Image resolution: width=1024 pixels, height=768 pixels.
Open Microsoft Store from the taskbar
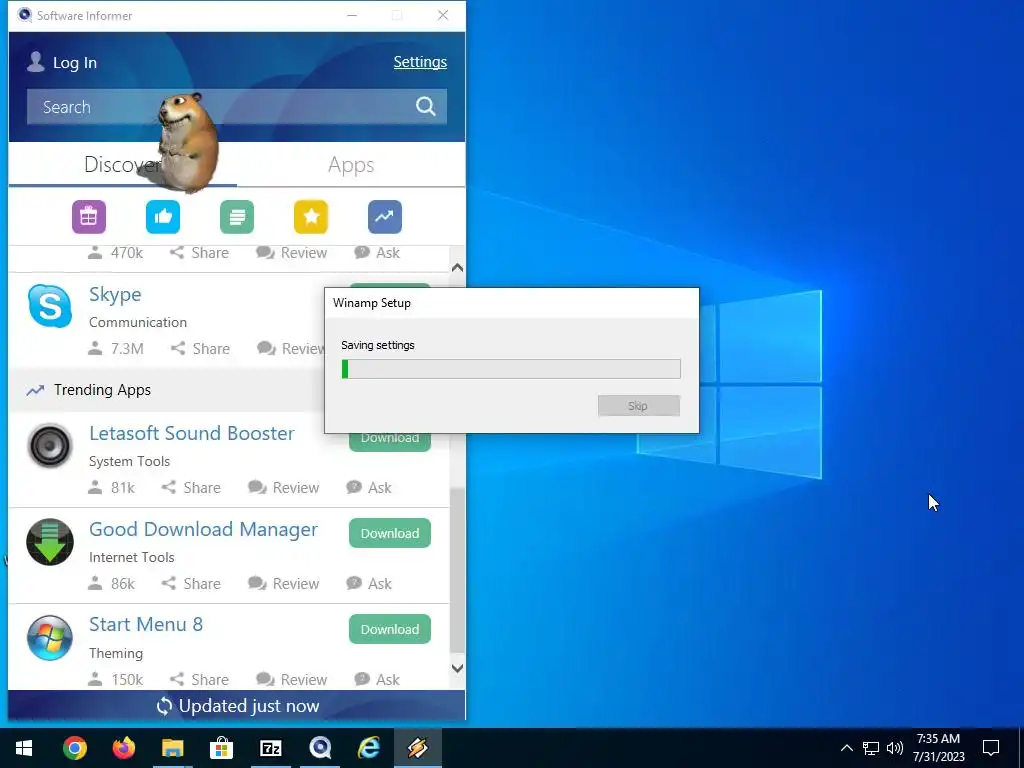(x=221, y=748)
